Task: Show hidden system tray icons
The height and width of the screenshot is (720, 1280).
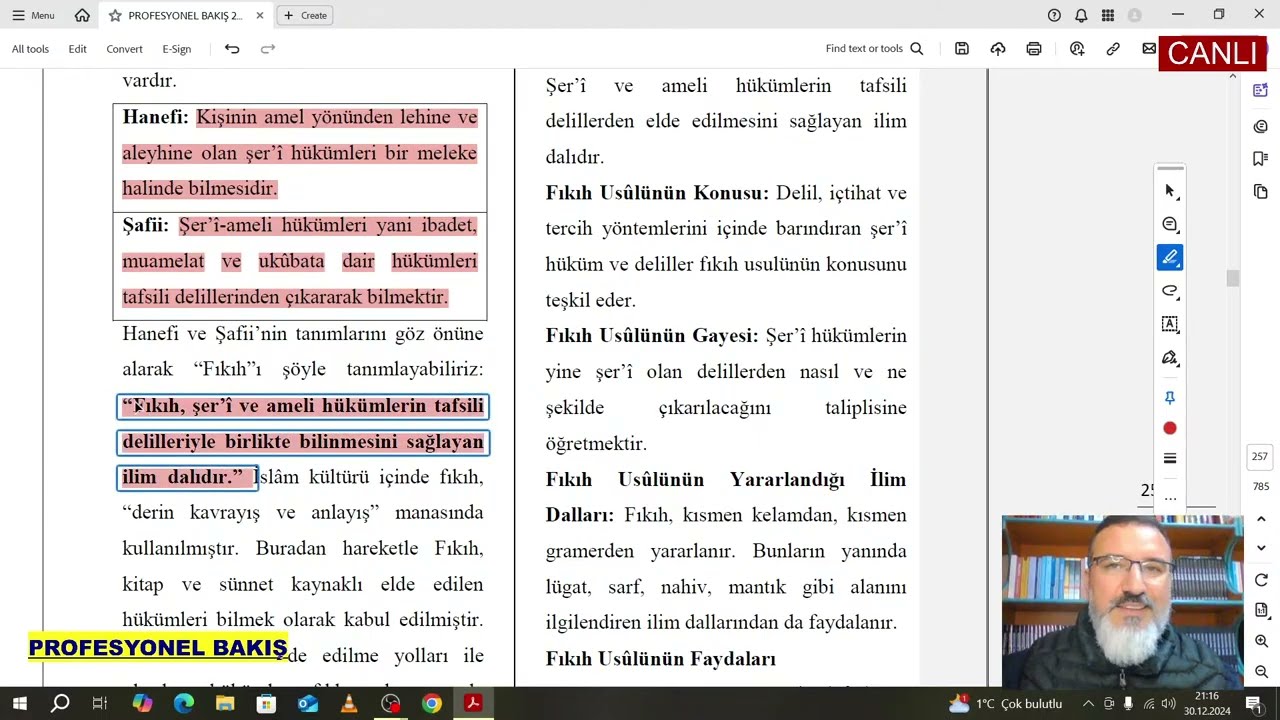Action: coord(1089,704)
